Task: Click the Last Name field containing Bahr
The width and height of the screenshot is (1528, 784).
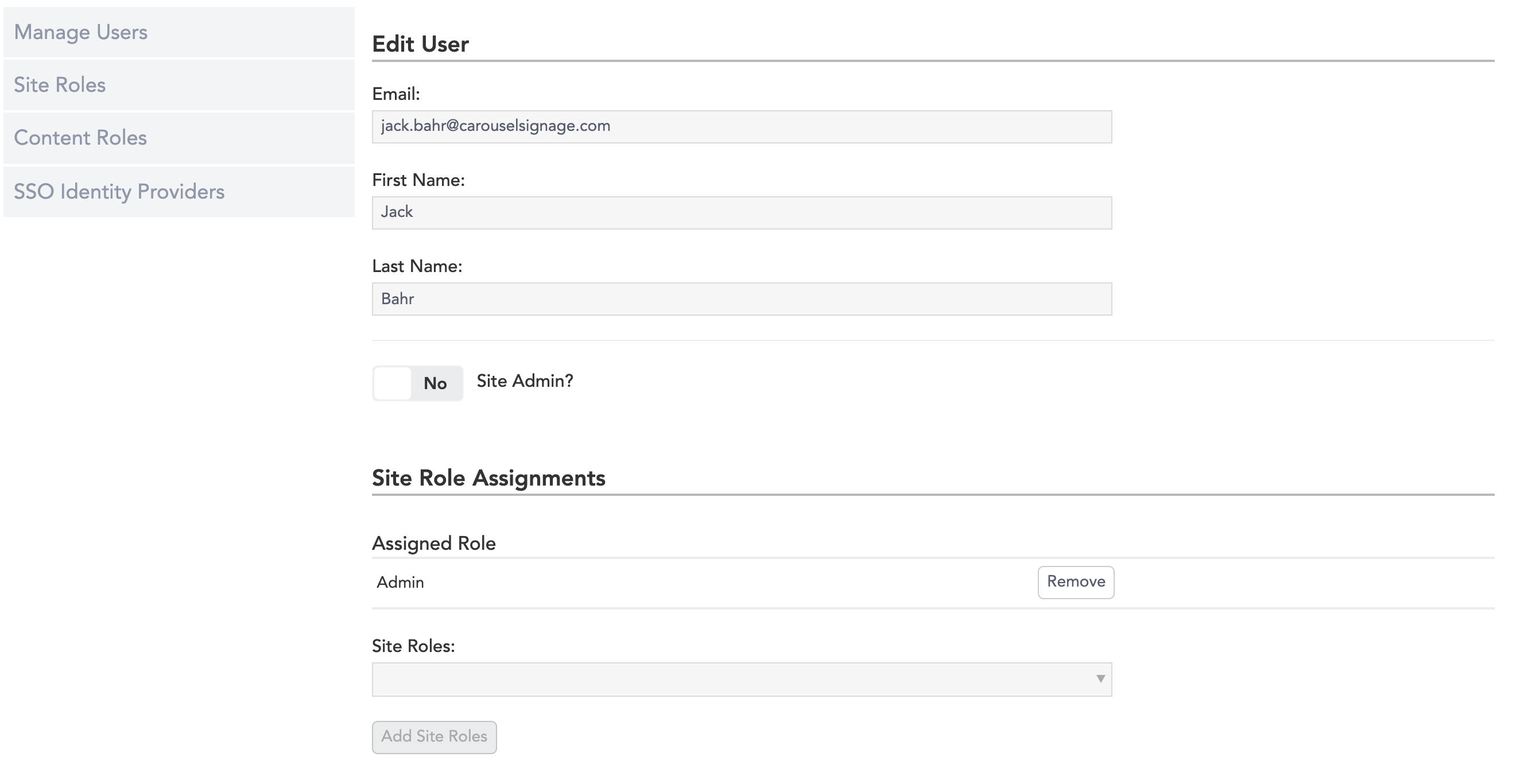Action: point(742,299)
